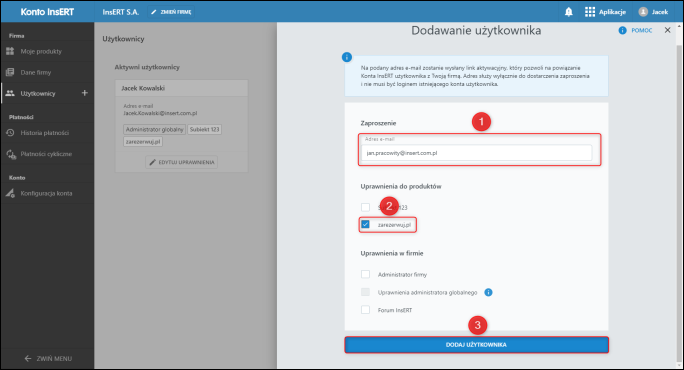Open the notifications bell icon
Screen dimensions: 684x370
click(568, 12)
